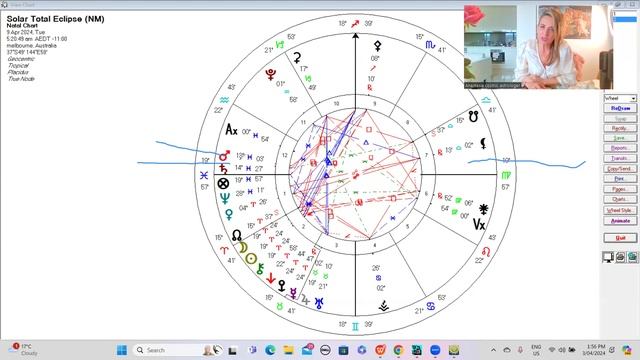This screenshot has height=360, width=640.
Task: Show hidden system tray icons chevron
Action: coord(493,350)
